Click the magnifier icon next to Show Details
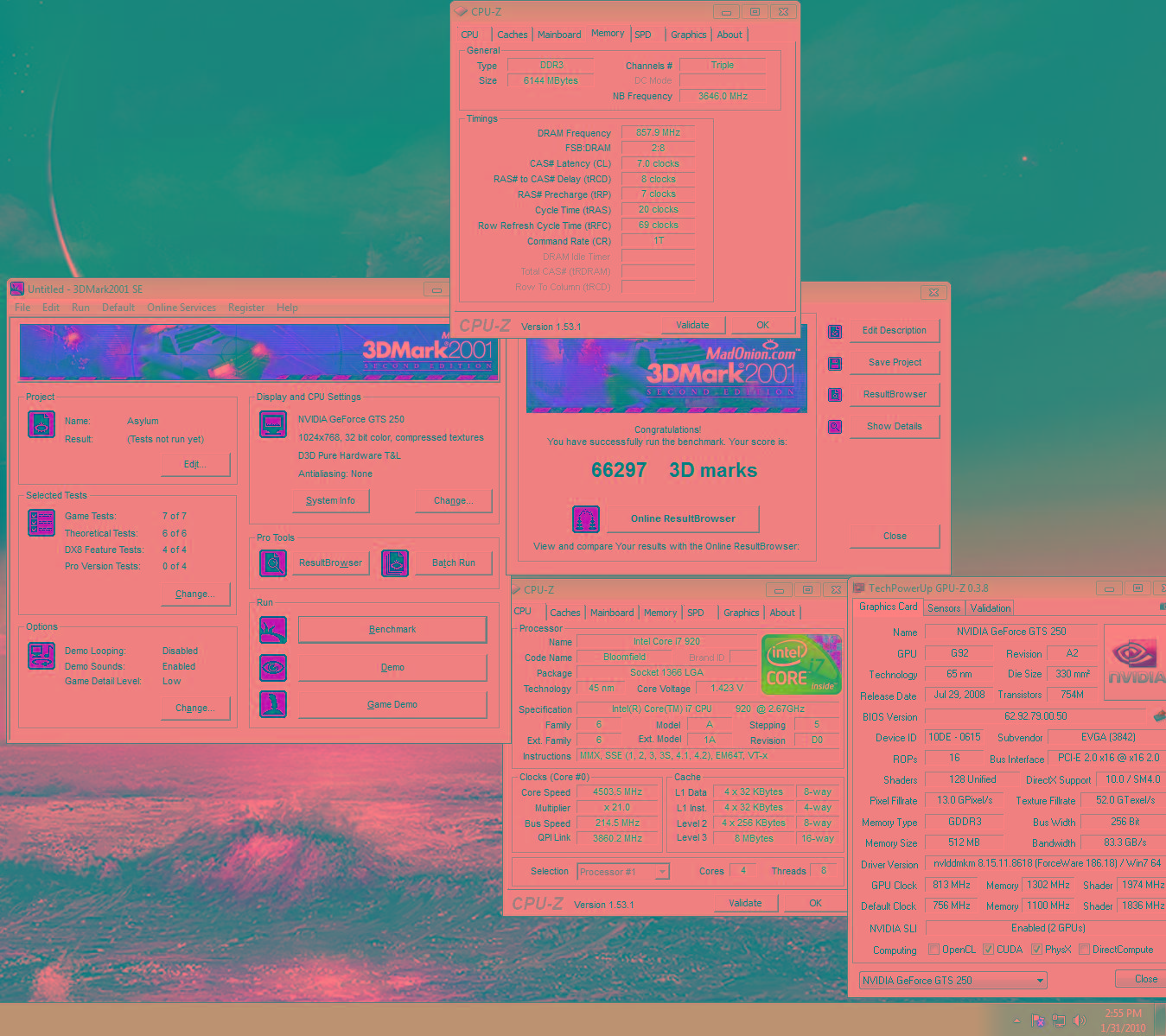The height and width of the screenshot is (1036, 1166). [x=835, y=427]
